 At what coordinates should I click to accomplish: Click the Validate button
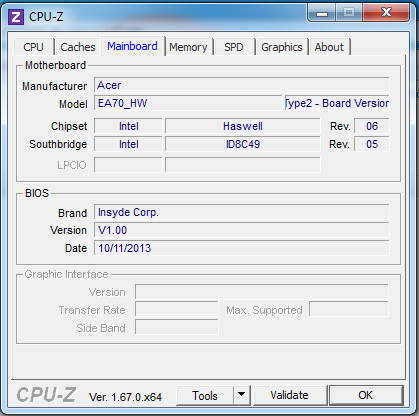[x=289, y=395]
